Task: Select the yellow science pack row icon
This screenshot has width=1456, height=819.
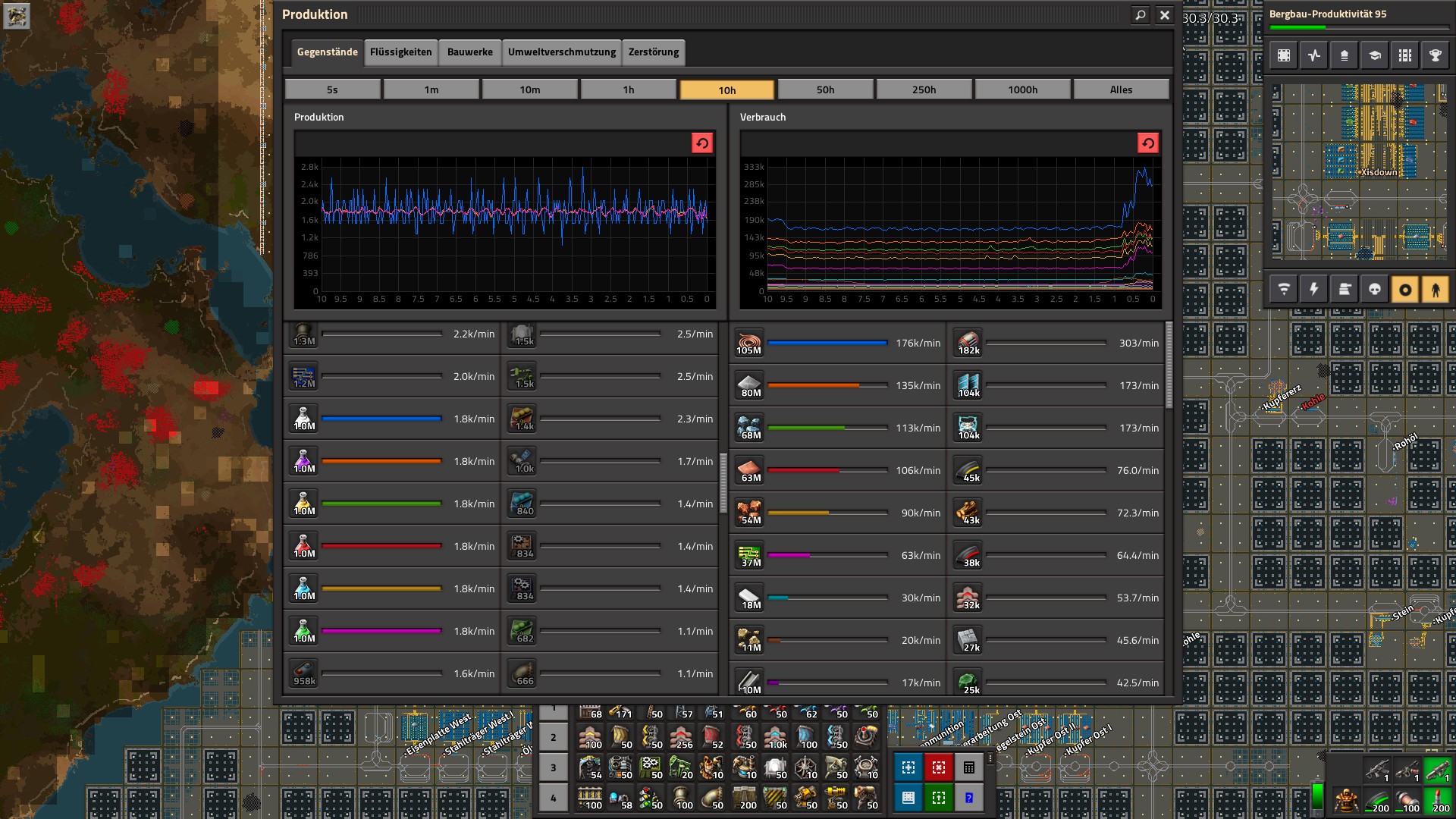Action: 303,504
